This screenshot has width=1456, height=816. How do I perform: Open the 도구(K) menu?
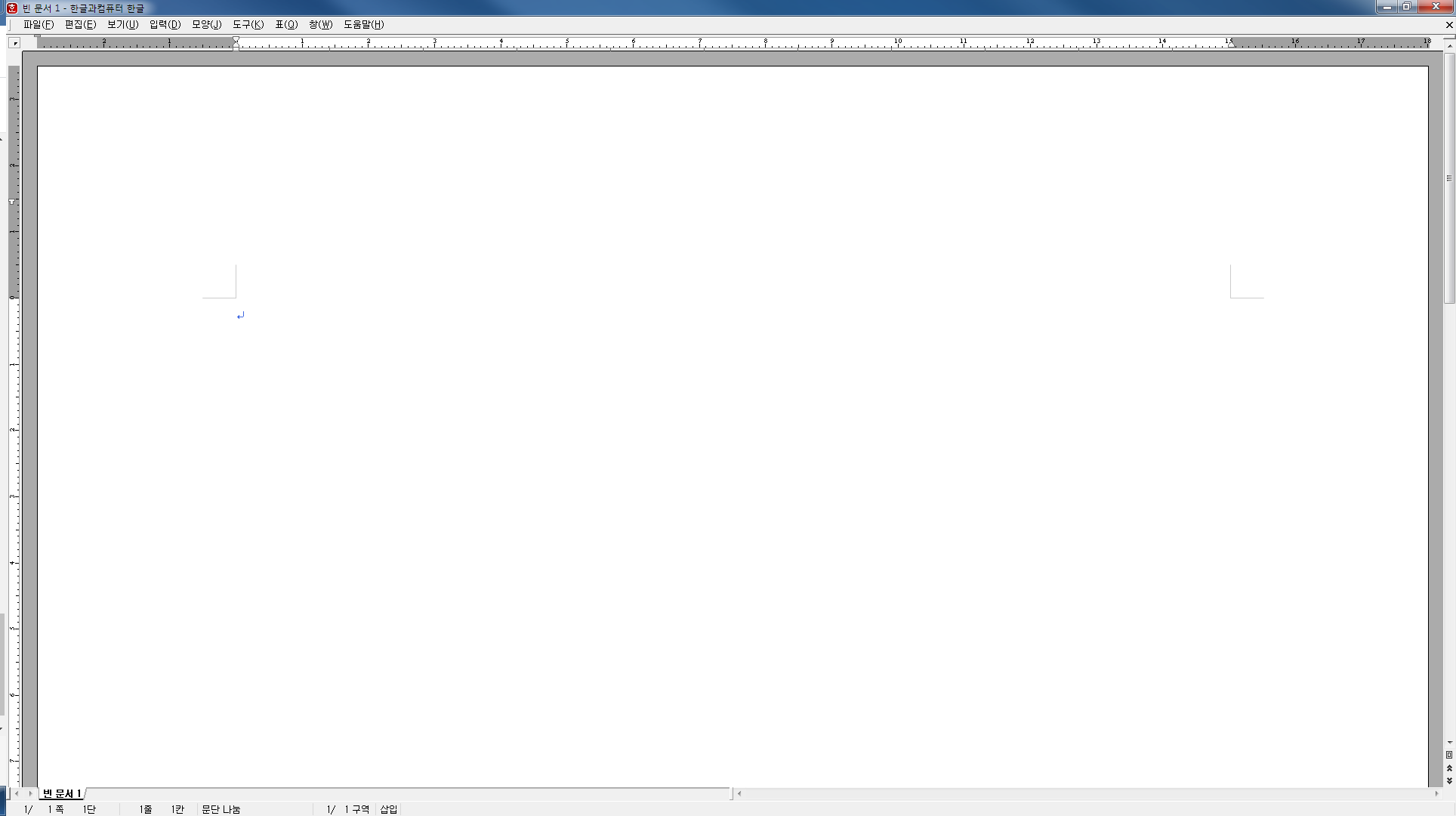tap(248, 24)
